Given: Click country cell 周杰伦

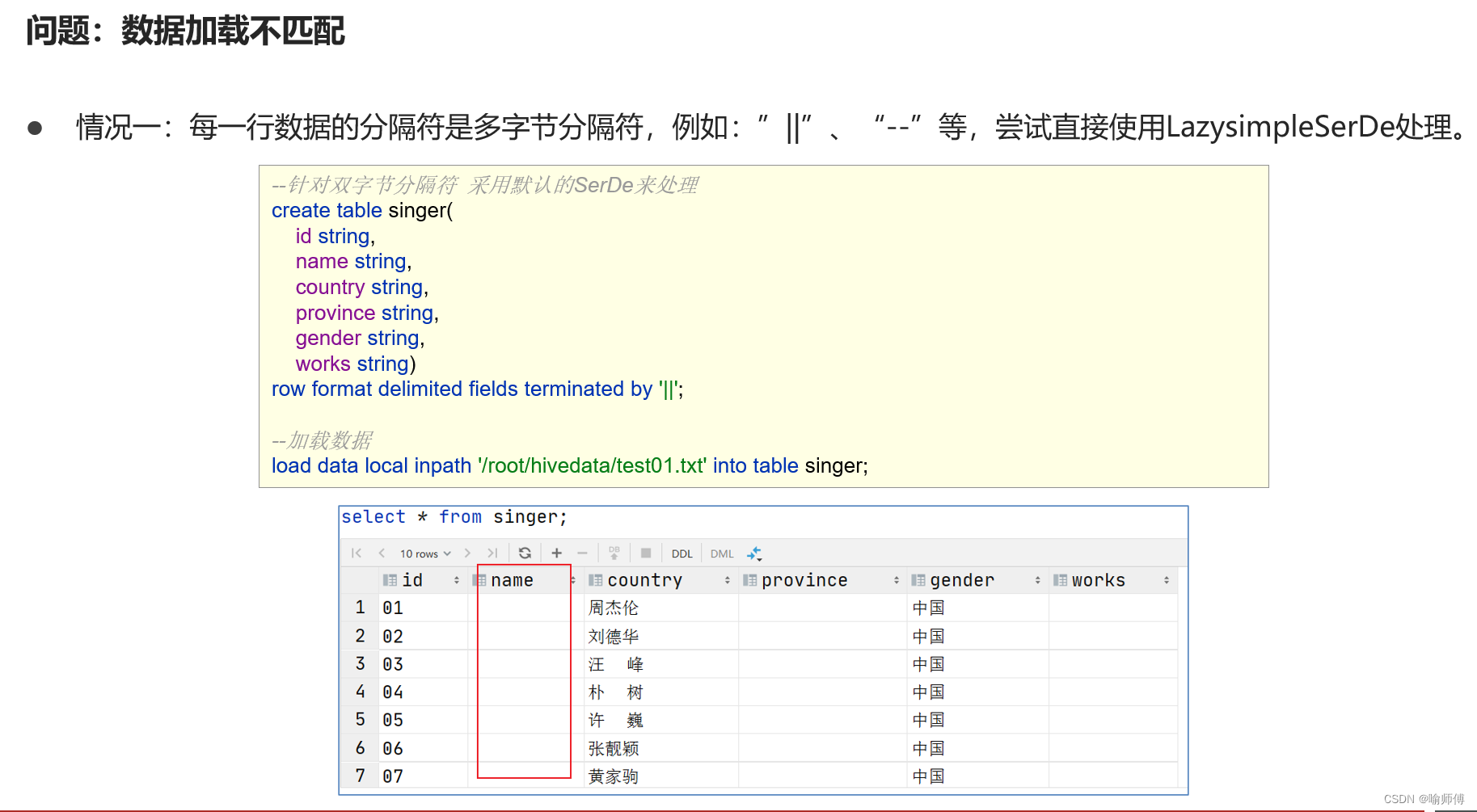Looking at the screenshot, I should click(x=660, y=608).
